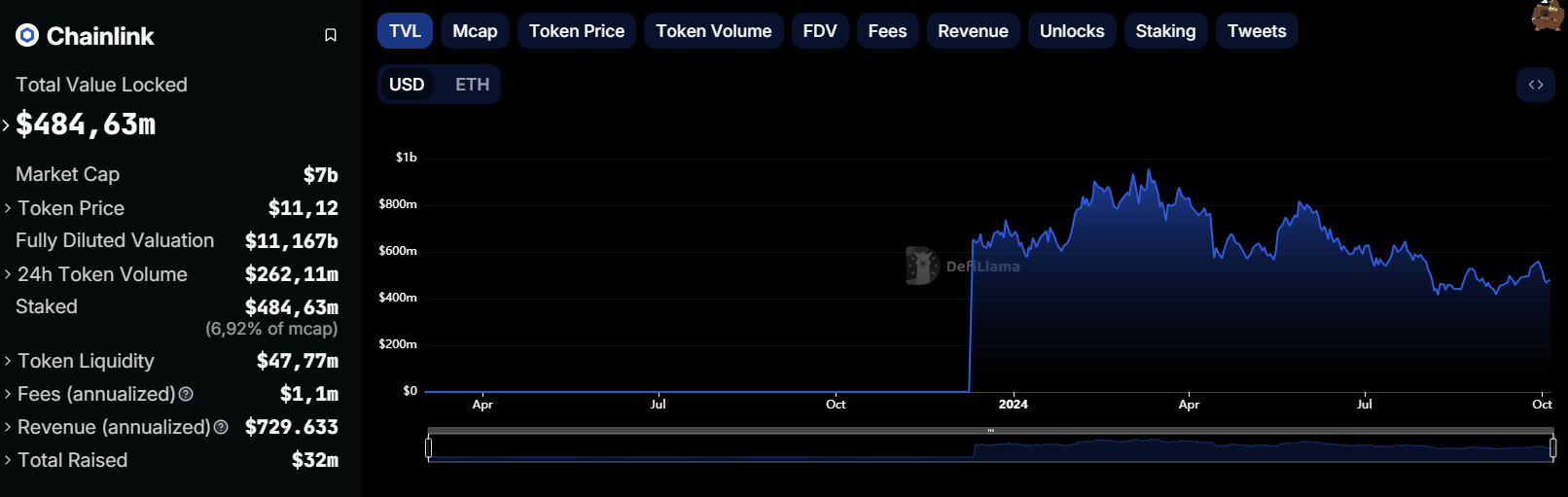Toggle the Fees chart series

[x=887, y=31]
